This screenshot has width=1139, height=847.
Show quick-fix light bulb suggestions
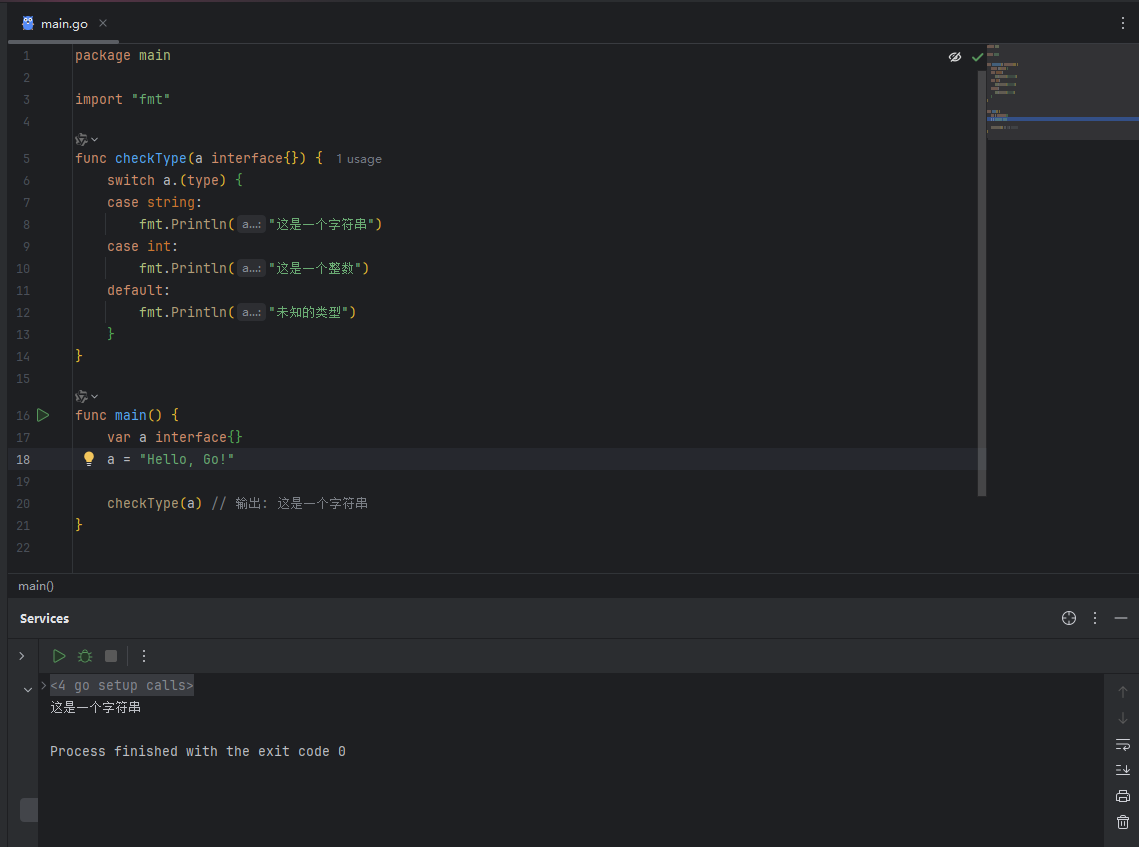(89, 458)
